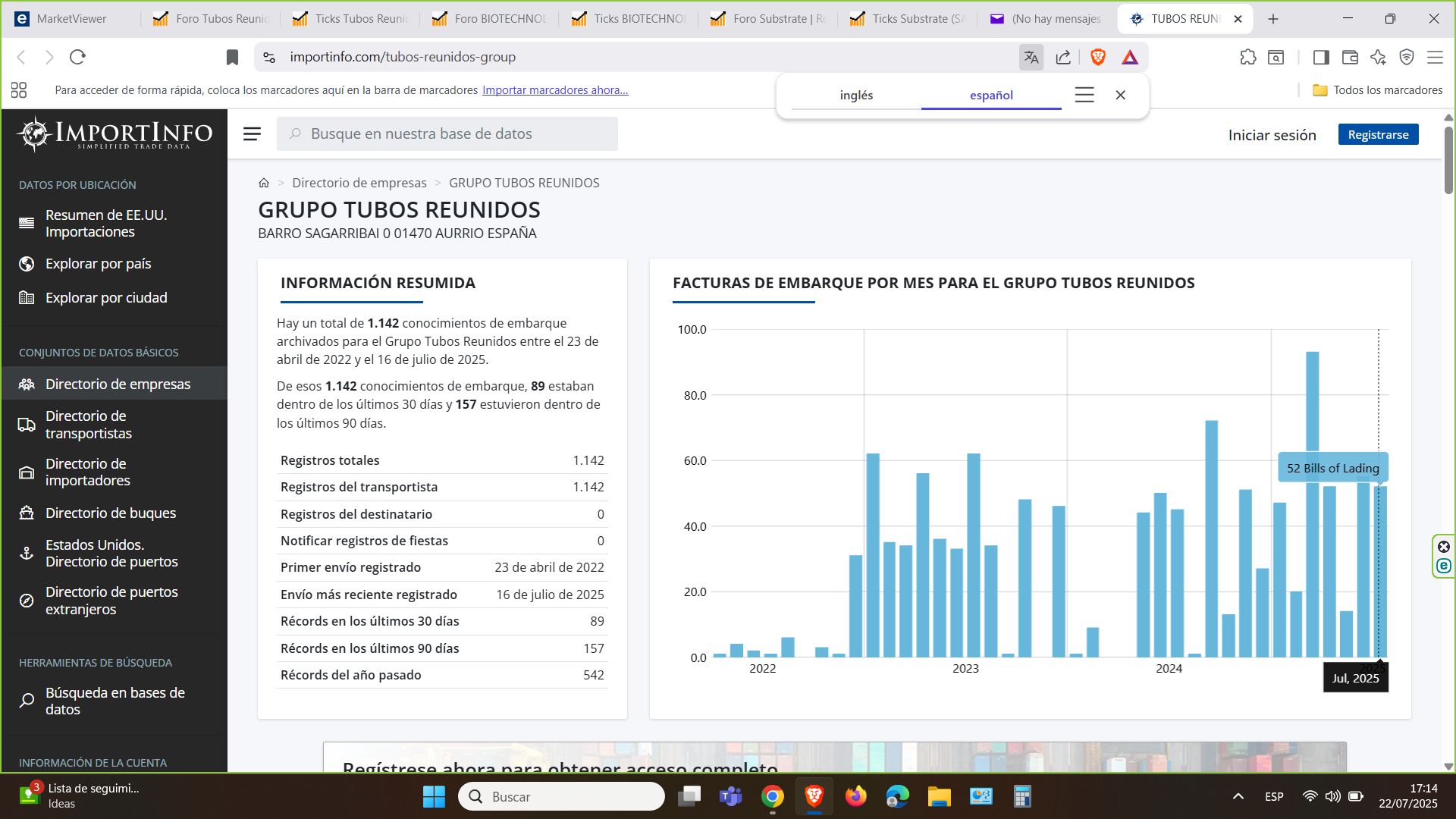Open Búsqueda en bases de datos
This screenshot has width=1456, height=819.
point(114,701)
